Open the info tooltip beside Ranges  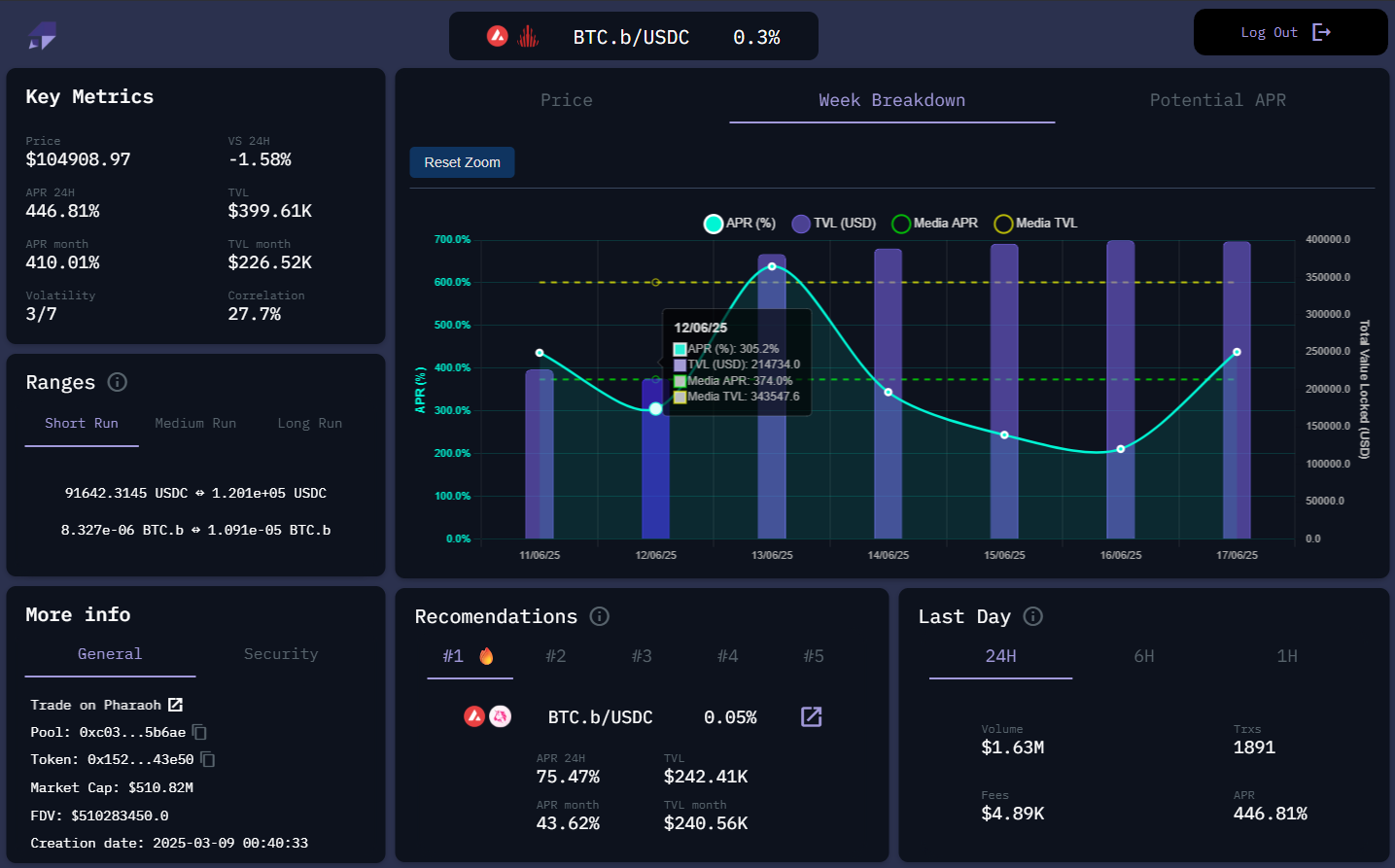[117, 382]
